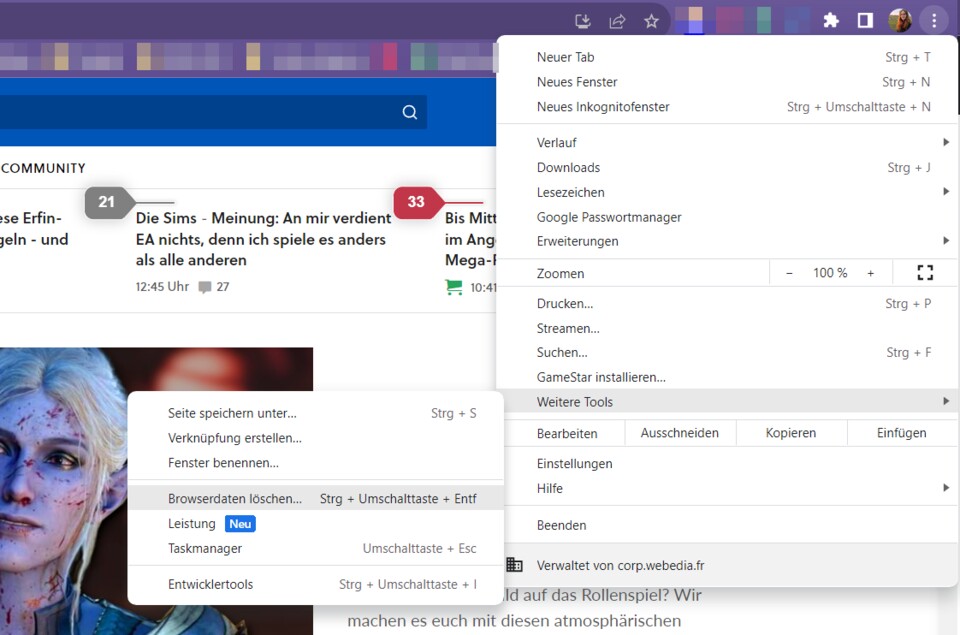Open Einstellungen from the menu
This screenshot has height=635, width=960.
click(x=574, y=464)
